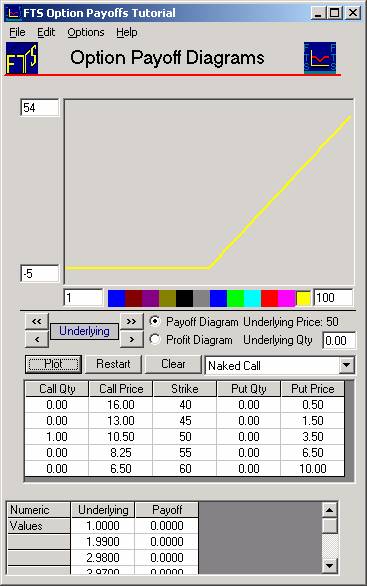Click the single right arrow step button

pos(131,340)
